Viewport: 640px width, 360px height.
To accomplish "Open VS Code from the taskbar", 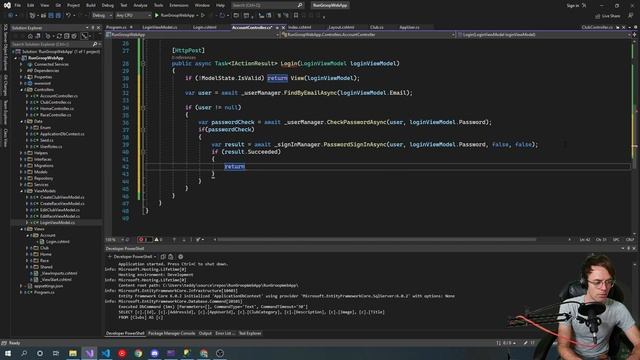I will 106,353.
